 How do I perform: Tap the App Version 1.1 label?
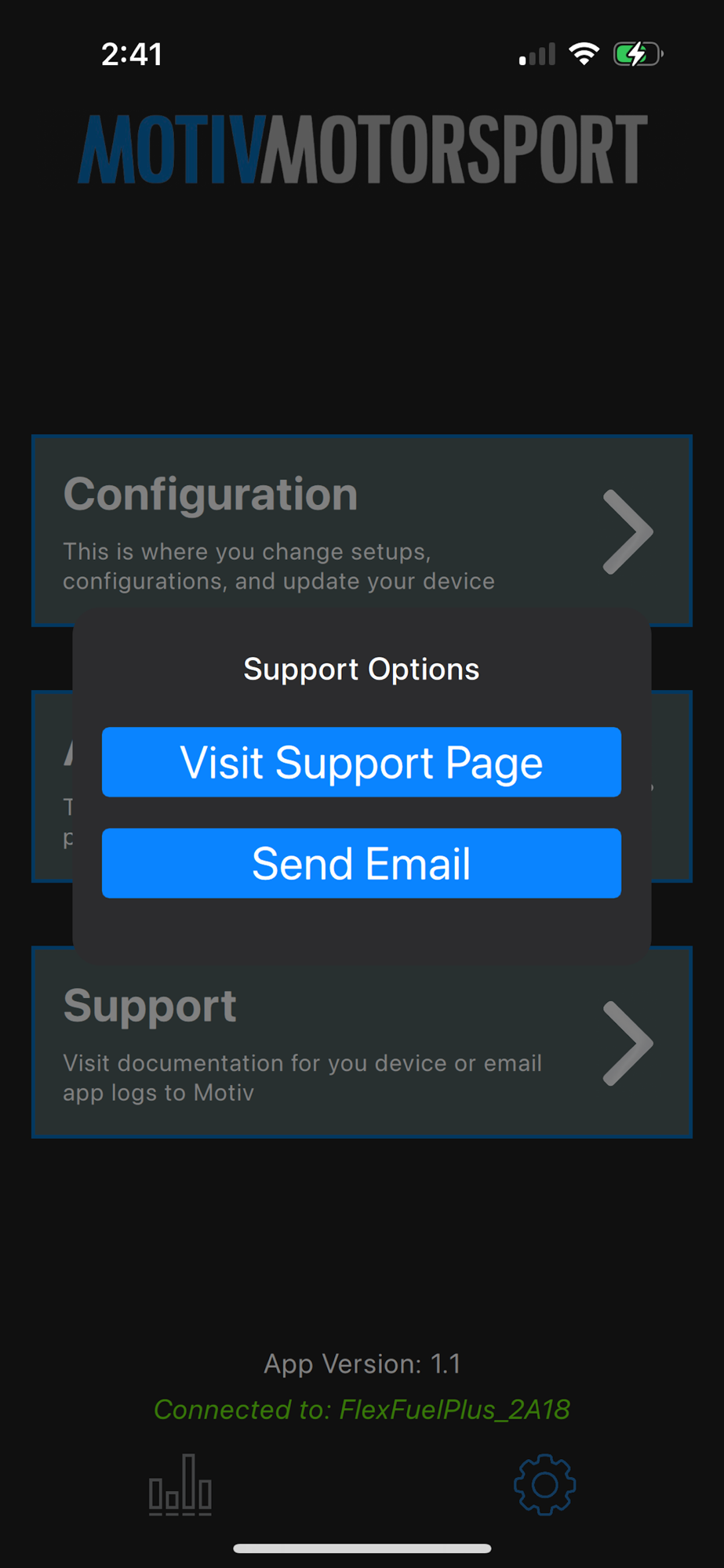[362, 1364]
